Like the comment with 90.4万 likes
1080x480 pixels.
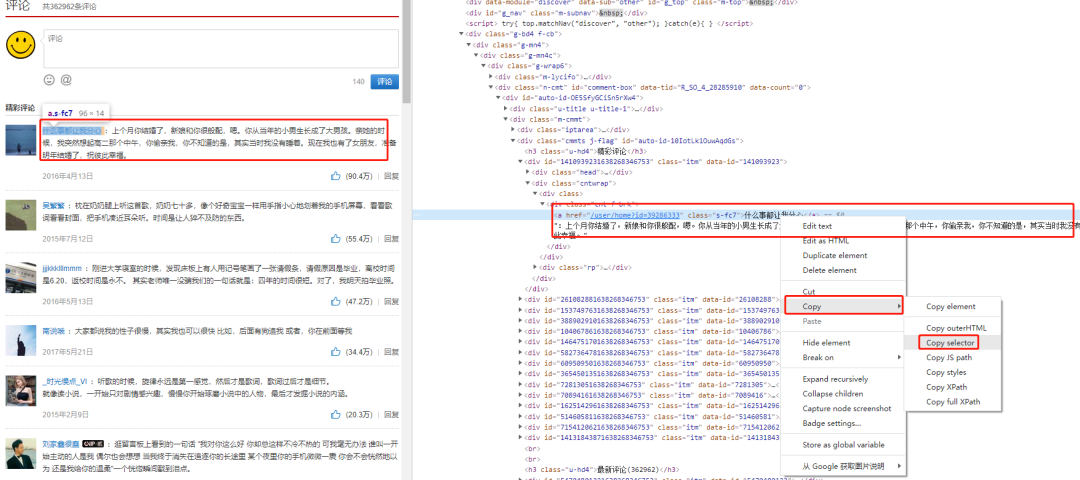pos(335,176)
